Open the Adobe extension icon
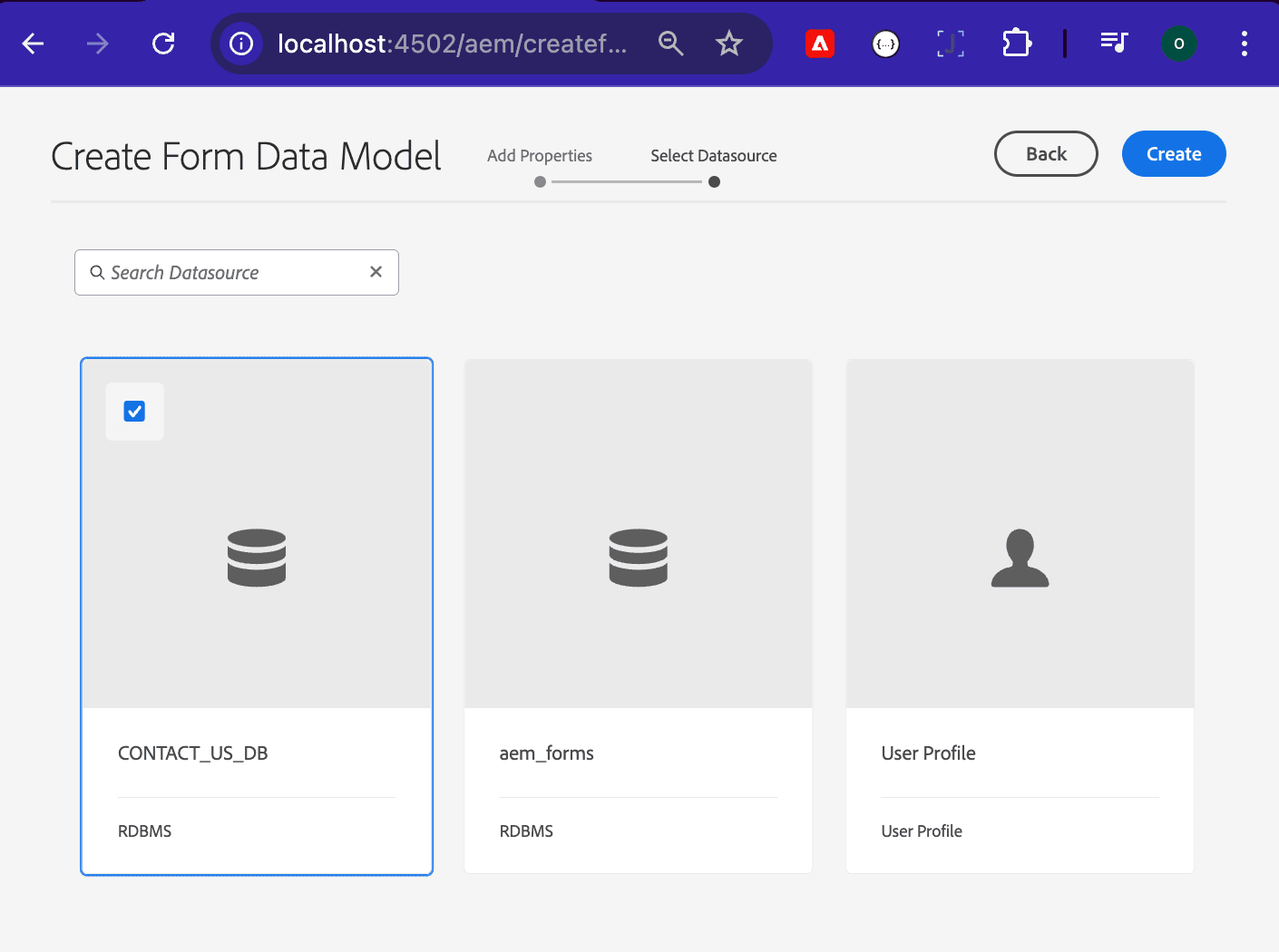The image size is (1279, 952). [820, 44]
